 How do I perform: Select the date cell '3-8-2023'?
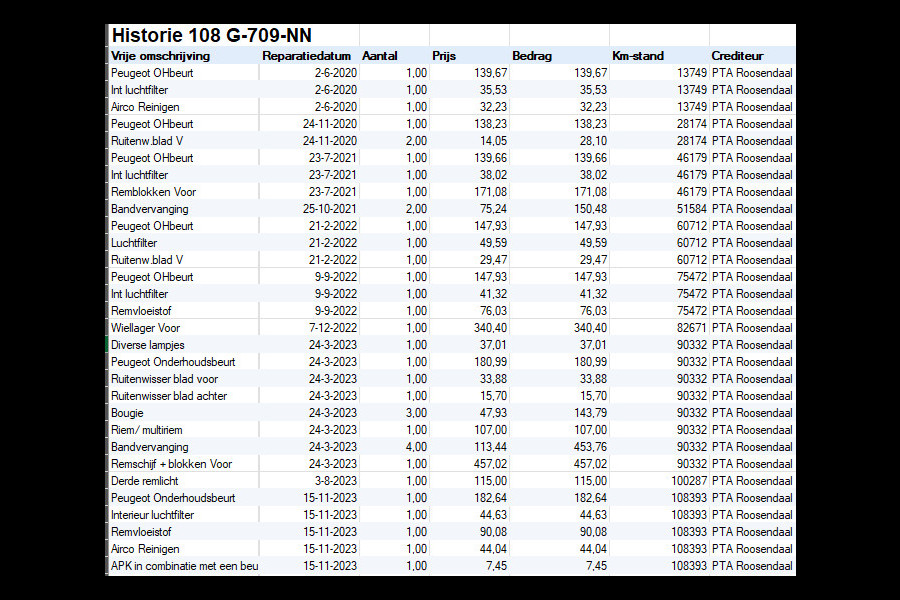coord(336,481)
